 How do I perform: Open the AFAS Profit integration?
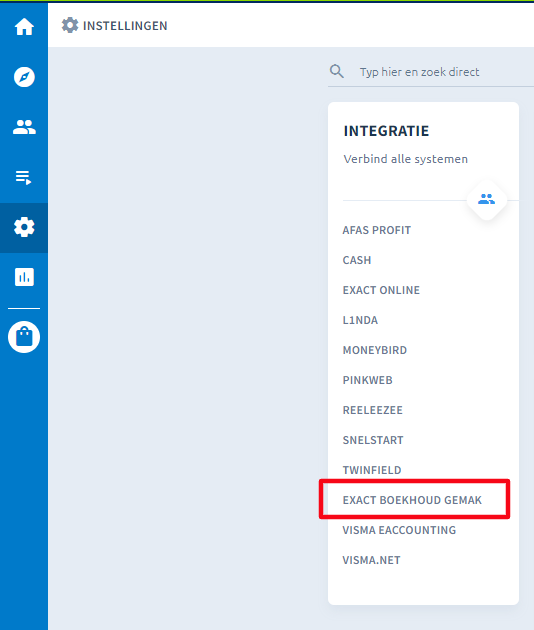point(376,230)
